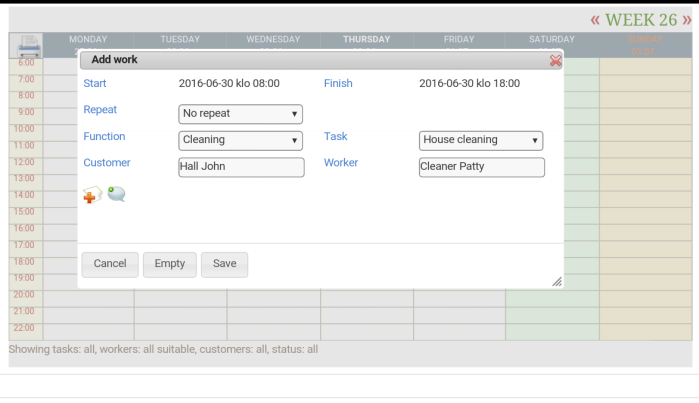This screenshot has width=699, height=403.
Task: Click the Finish date 2016-06-30 klo 18:00
Action: [469, 84]
